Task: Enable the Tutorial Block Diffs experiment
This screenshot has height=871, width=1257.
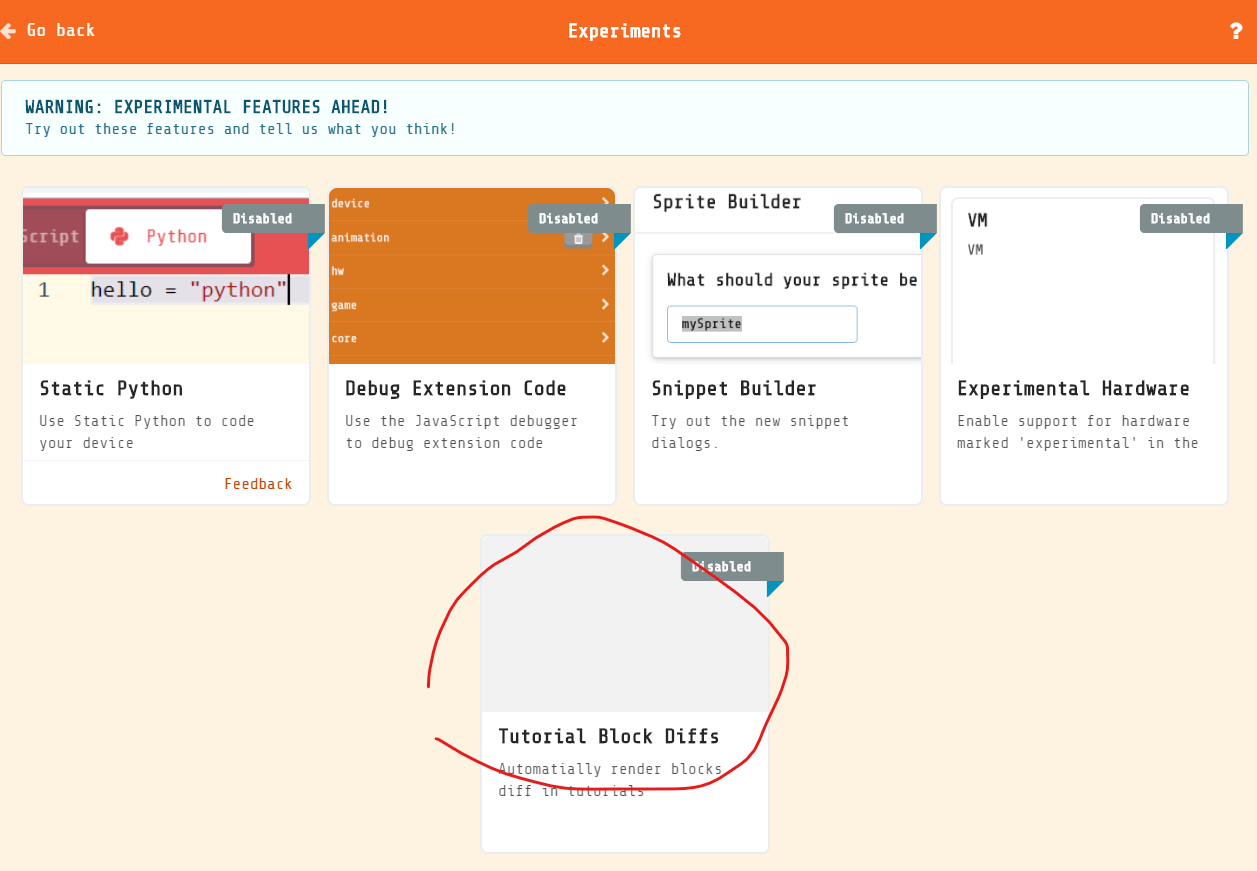Action: pyautogui.click(x=721, y=566)
